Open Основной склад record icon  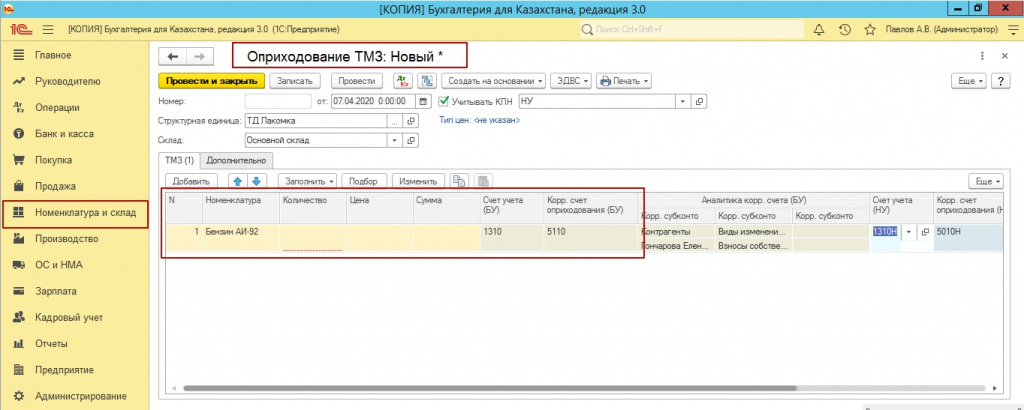pos(411,140)
